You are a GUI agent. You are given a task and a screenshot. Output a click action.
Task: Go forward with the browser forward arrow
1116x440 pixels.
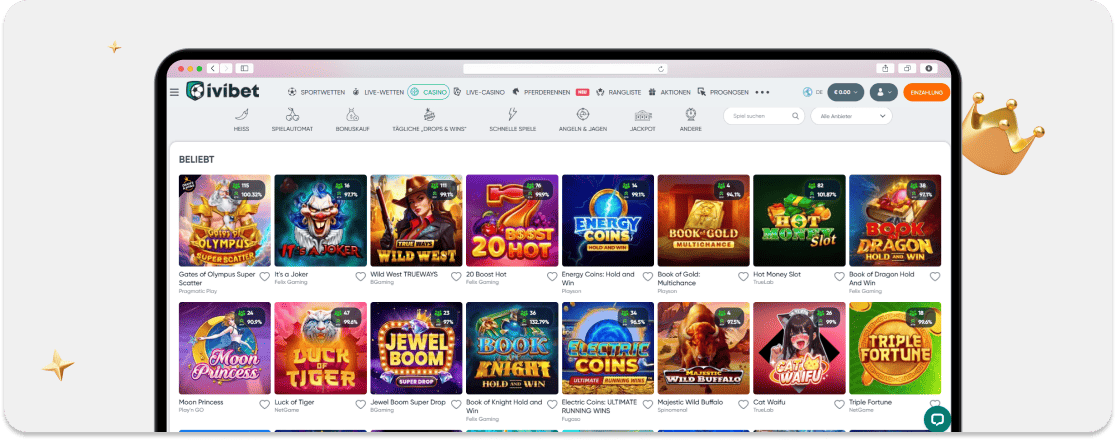[x=226, y=68]
